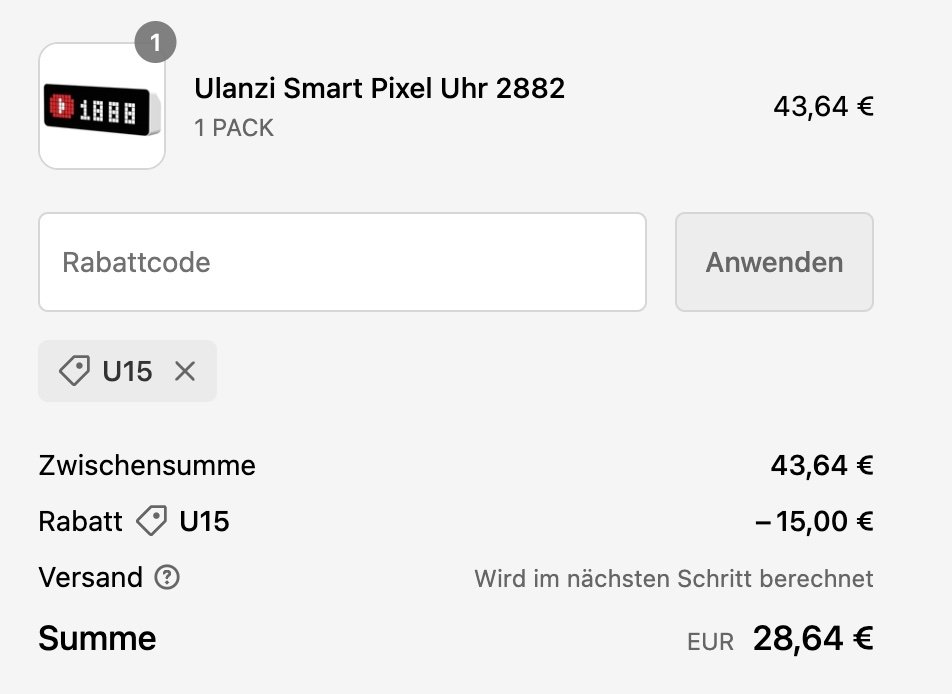Click the Zwischensumme label

147,465
